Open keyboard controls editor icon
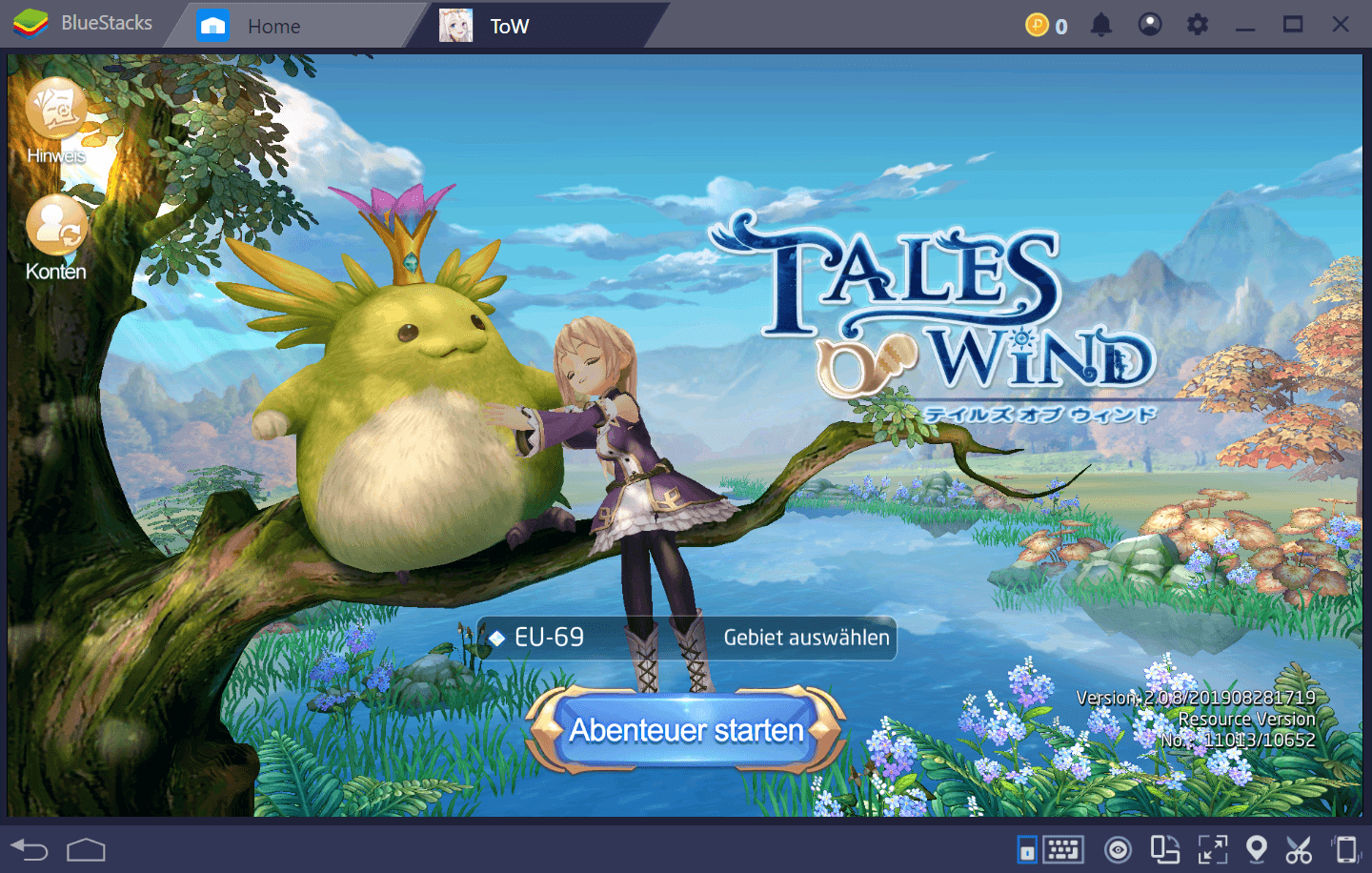Image resolution: width=1372 pixels, height=873 pixels. click(x=1063, y=849)
